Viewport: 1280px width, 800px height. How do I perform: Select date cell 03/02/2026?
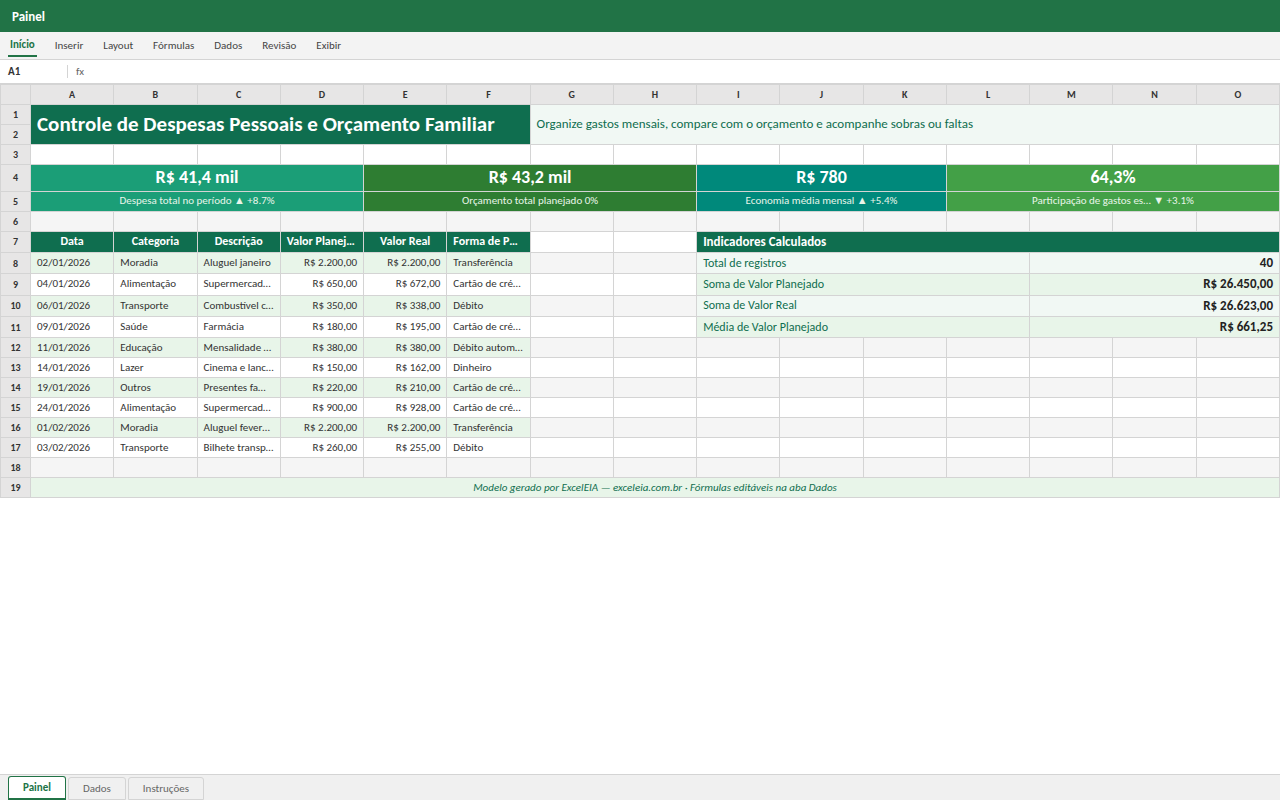[72, 448]
